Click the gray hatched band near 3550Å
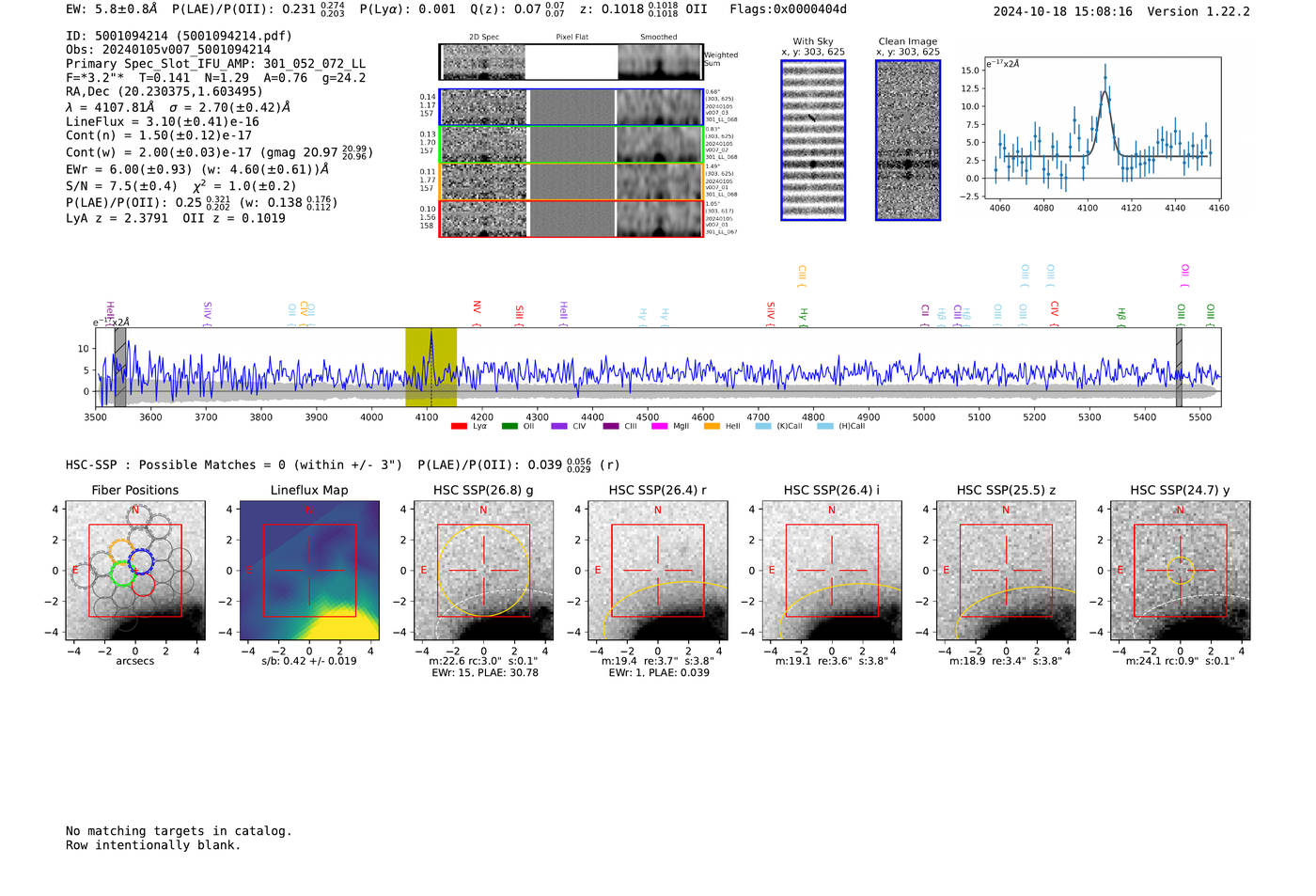Screen dimensions: 1316x896 [x=120, y=367]
